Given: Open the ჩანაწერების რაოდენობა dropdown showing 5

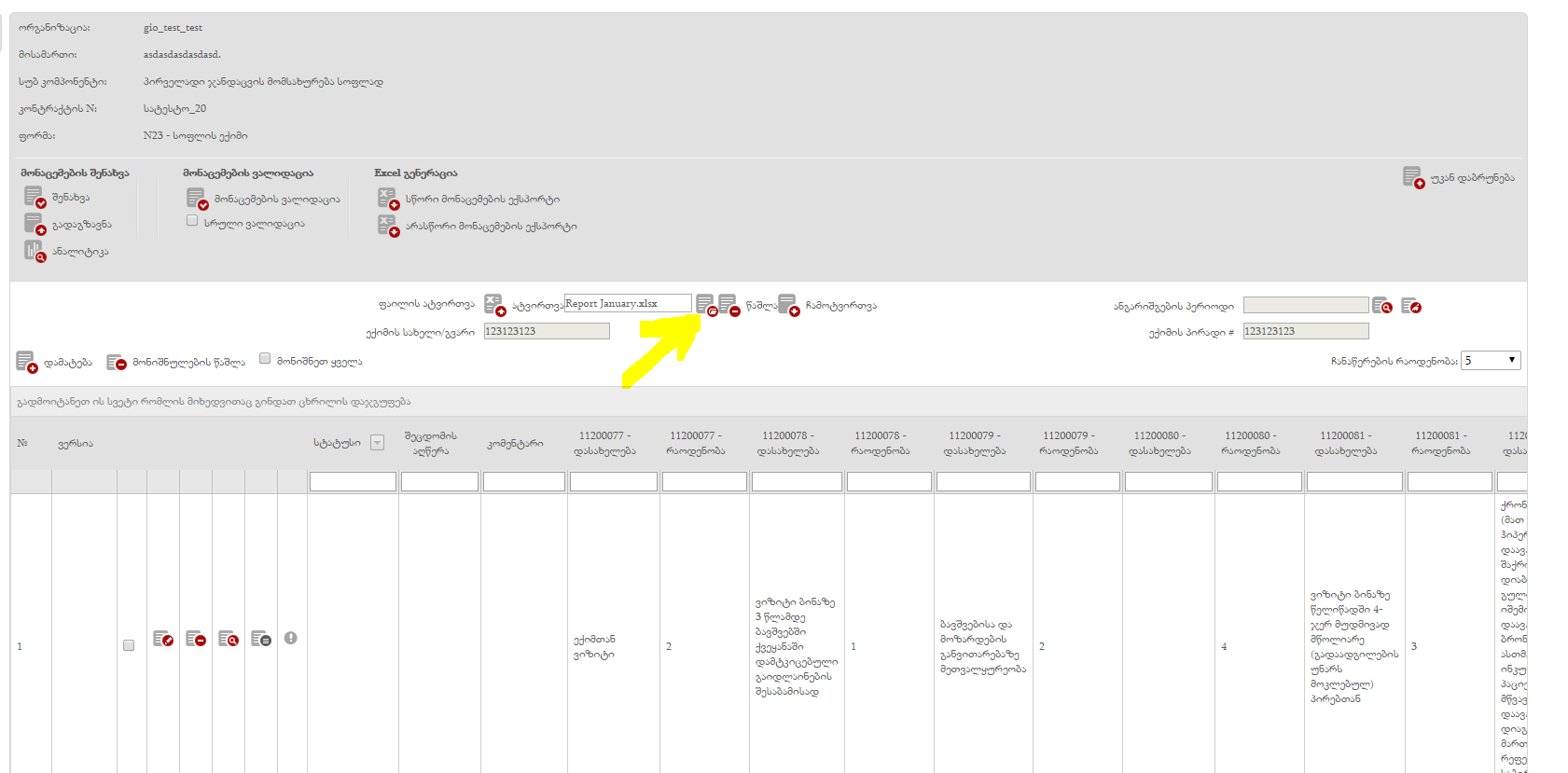Looking at the screenshot, I should pos(1490,361).
